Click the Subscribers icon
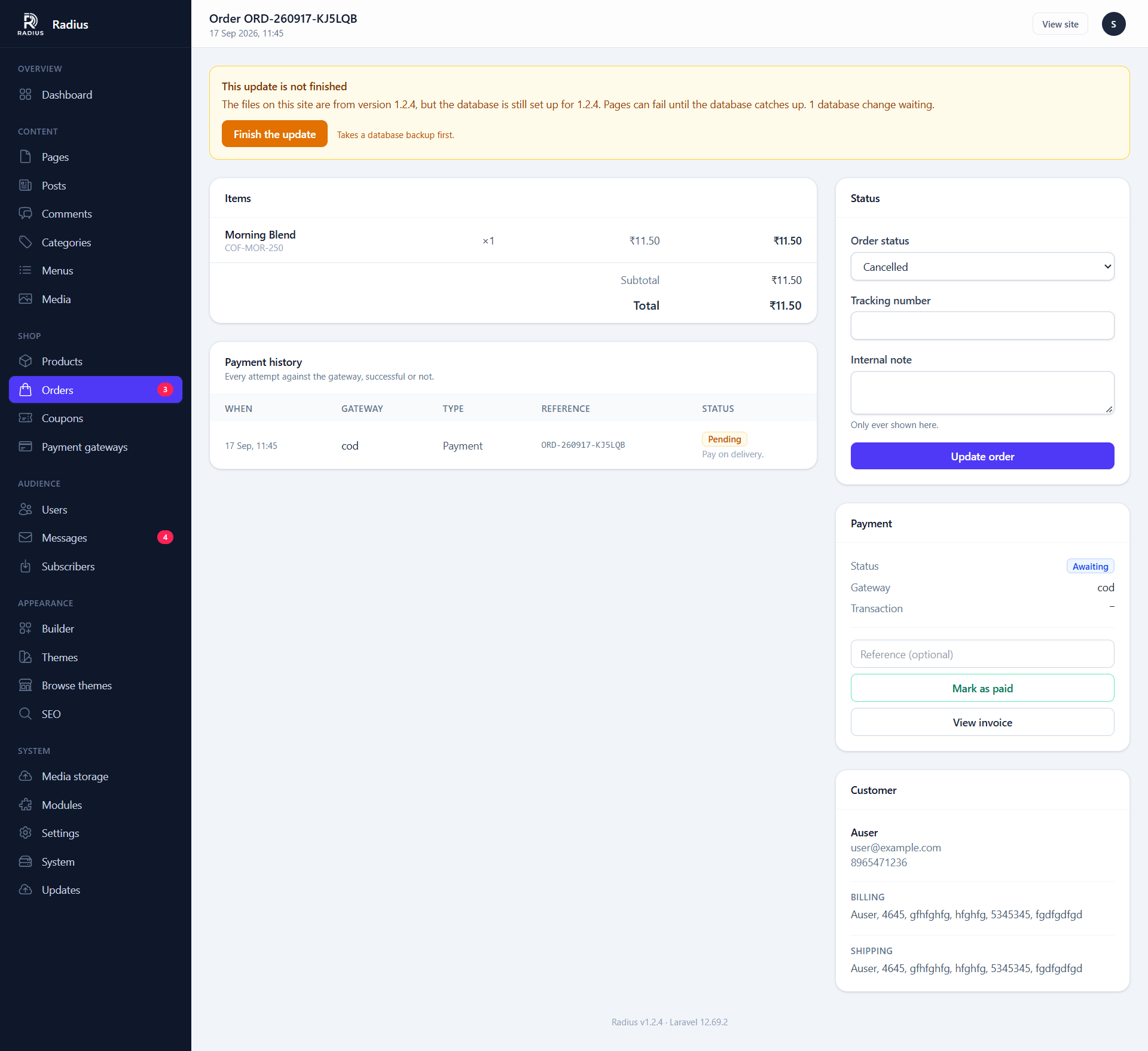The width and height of the screenshot is (1148, 1051). point(25,566)
